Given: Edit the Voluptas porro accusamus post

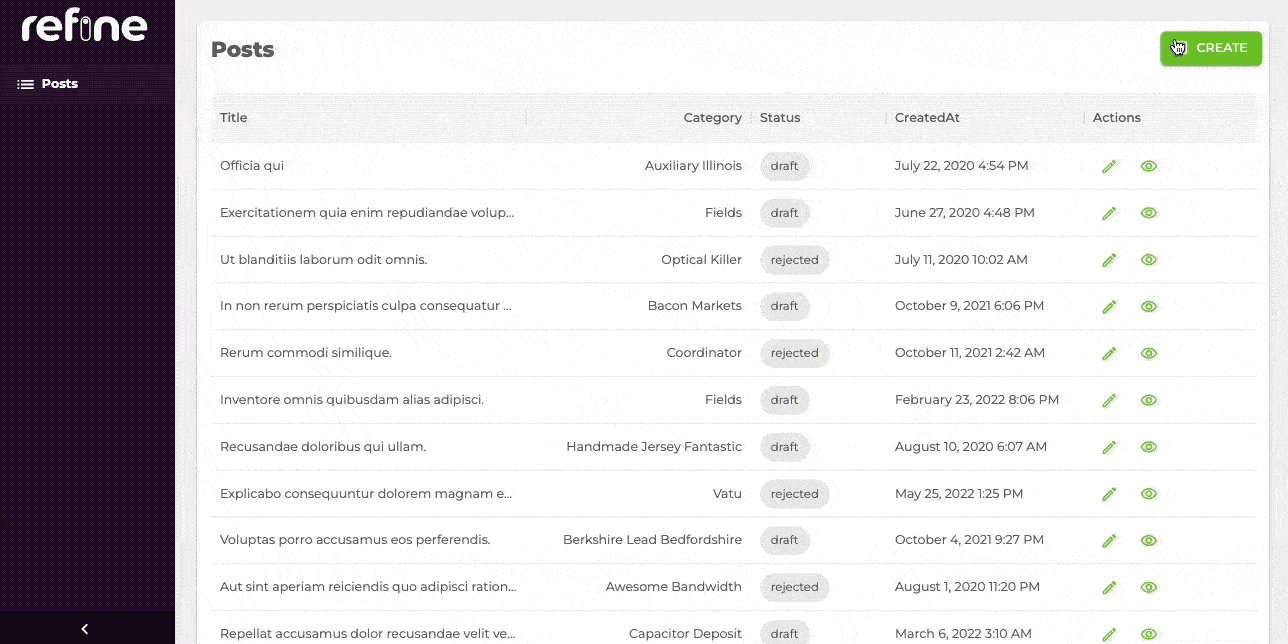Looking at the screenshot, I should click(x=1108, y=540).
